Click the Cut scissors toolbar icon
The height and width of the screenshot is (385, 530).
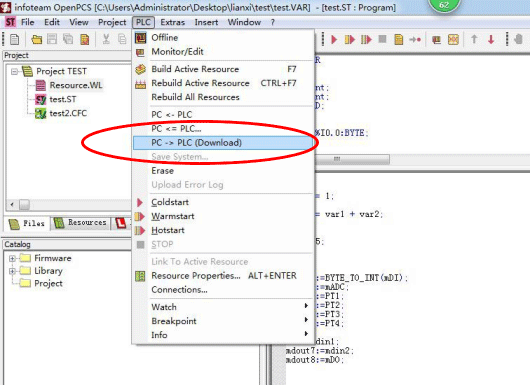tap(106, 40)
